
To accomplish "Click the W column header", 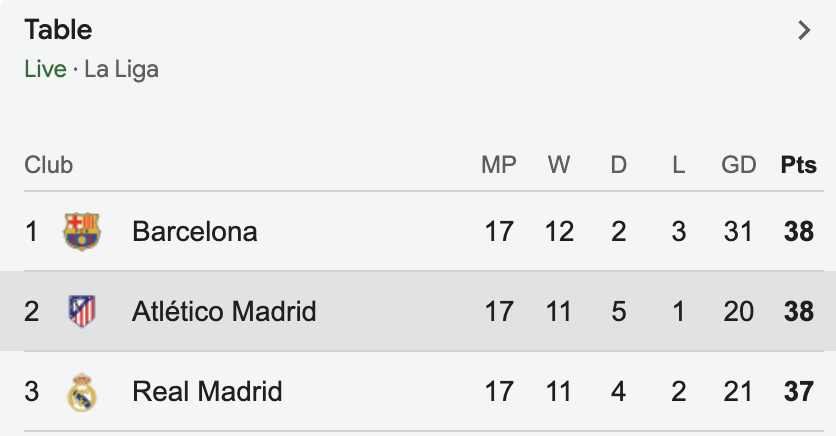I will tap(559, 165).
